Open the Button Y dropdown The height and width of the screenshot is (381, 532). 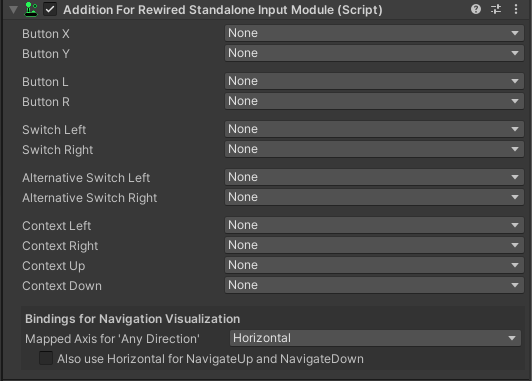coord(374,53)
